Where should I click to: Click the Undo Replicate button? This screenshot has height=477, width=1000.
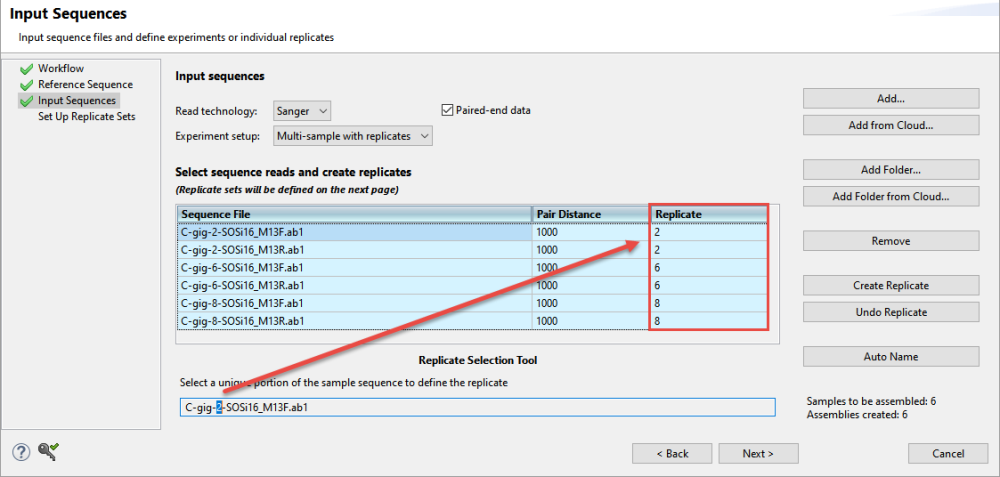(x=891, y=312)
